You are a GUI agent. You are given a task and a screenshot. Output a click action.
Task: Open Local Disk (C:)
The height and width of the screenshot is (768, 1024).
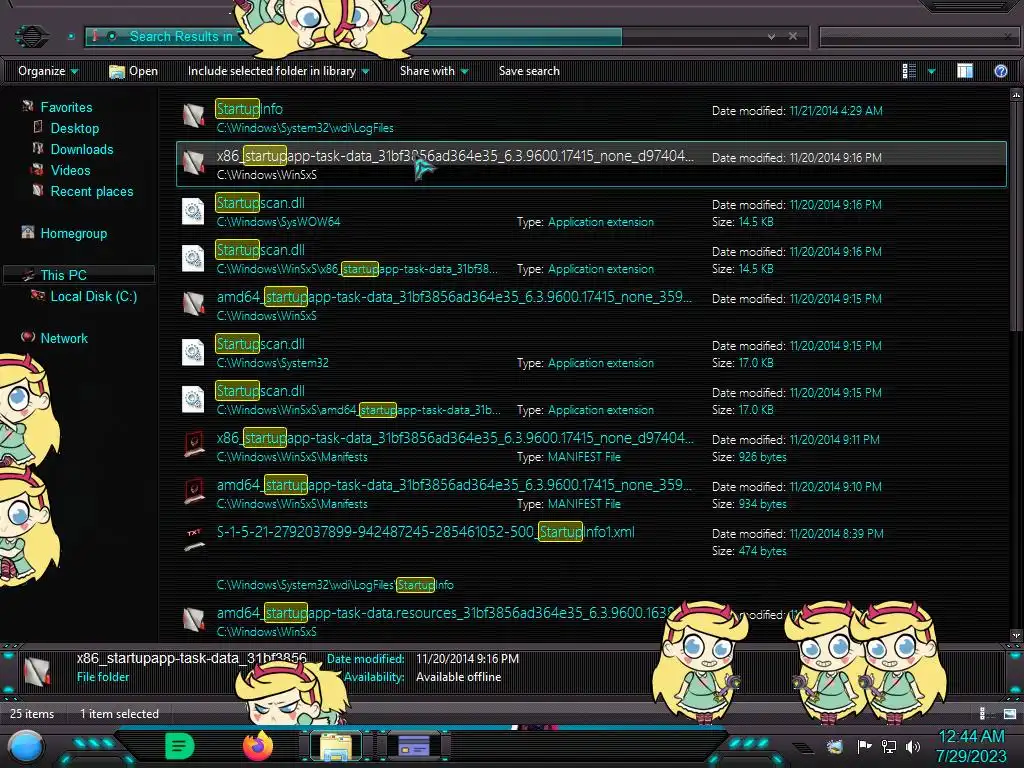pyautogui.click(x=93, y=296)
